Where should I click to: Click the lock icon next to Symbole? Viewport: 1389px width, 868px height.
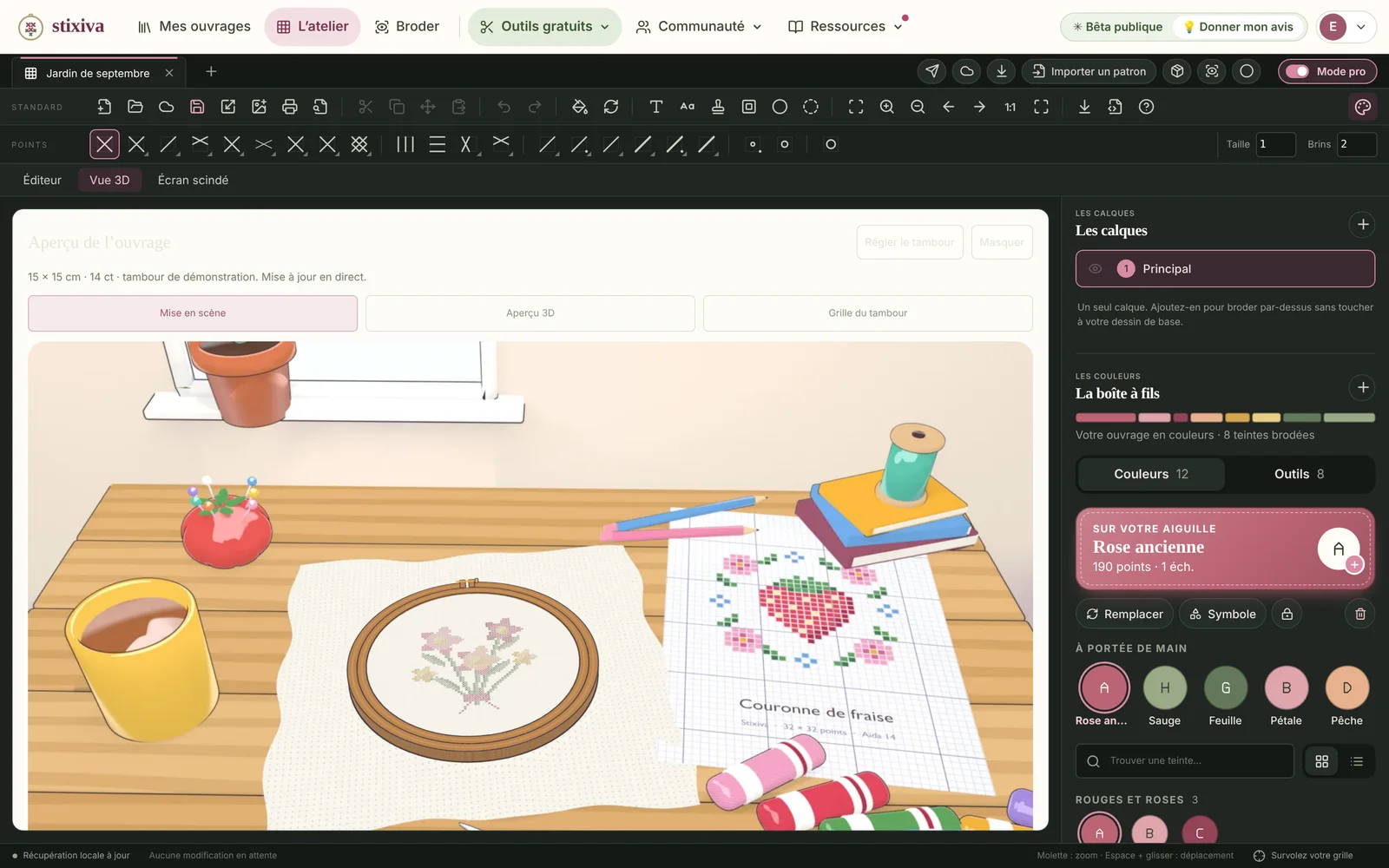point(1287,614)
